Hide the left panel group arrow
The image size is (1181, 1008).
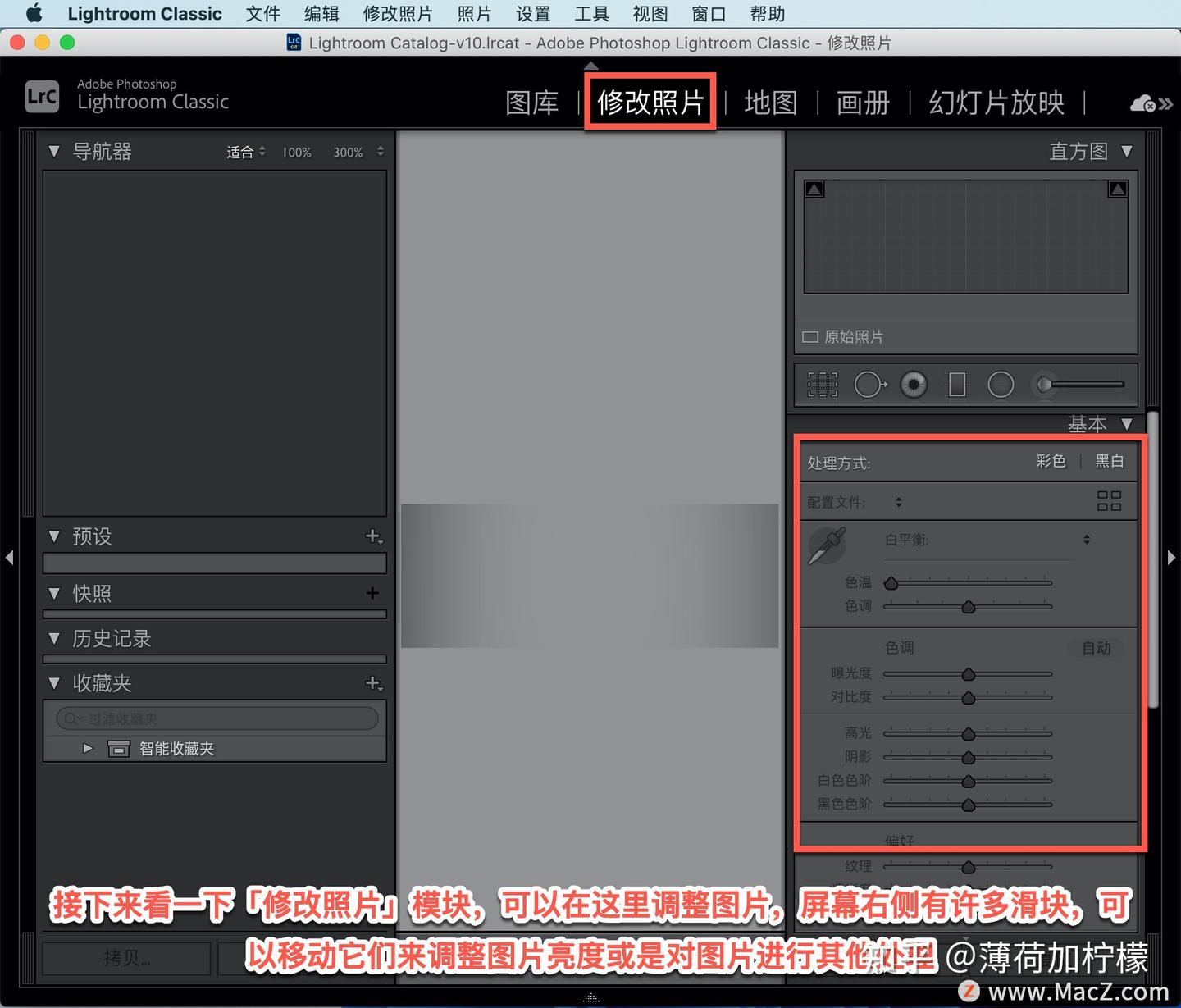pos(9,558)
